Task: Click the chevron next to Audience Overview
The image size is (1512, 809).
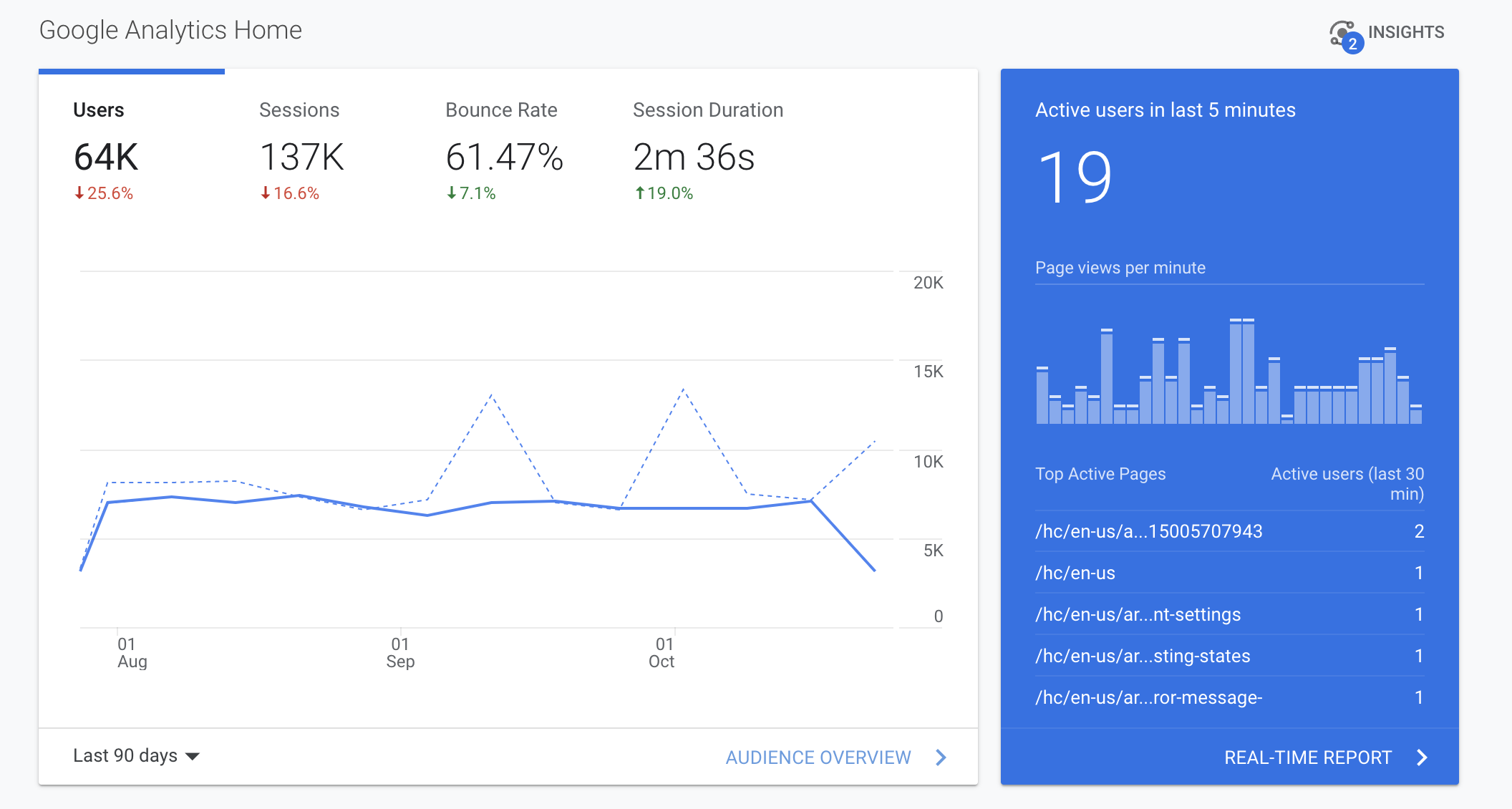Action: coord(941,757)
